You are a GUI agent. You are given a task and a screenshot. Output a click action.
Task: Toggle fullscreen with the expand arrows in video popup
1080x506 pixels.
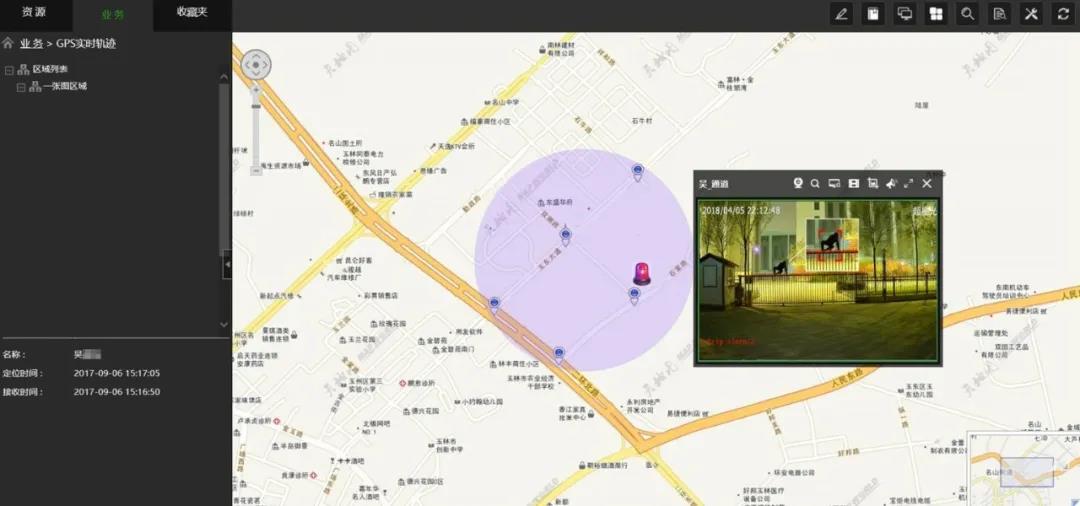coord(908,184)
